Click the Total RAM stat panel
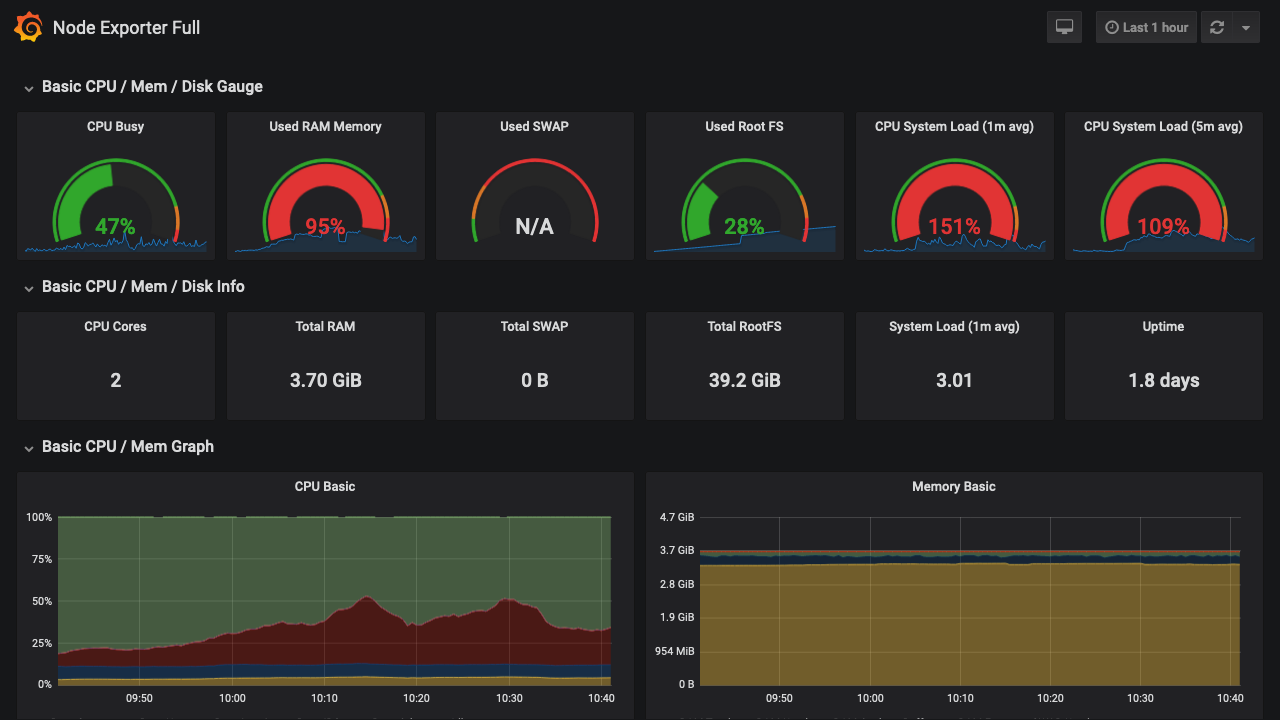1280x720 pixels. [x=325, y=380]
